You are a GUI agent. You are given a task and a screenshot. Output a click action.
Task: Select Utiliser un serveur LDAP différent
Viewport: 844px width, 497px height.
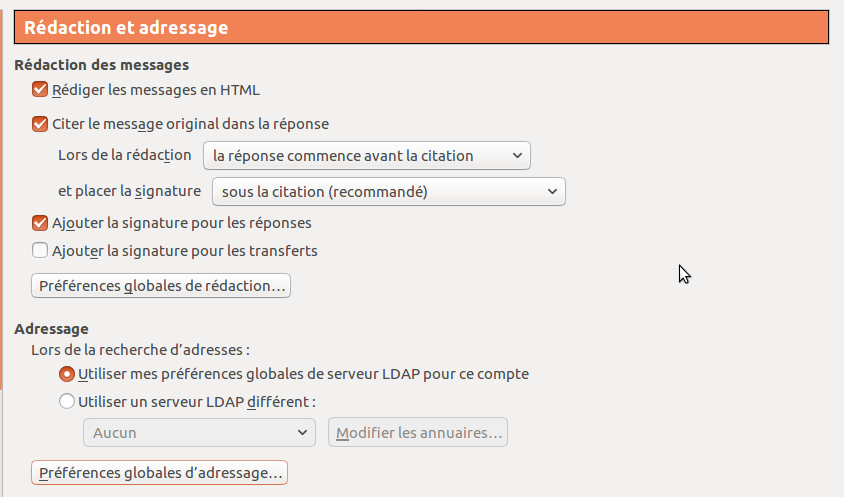[67, 402]
